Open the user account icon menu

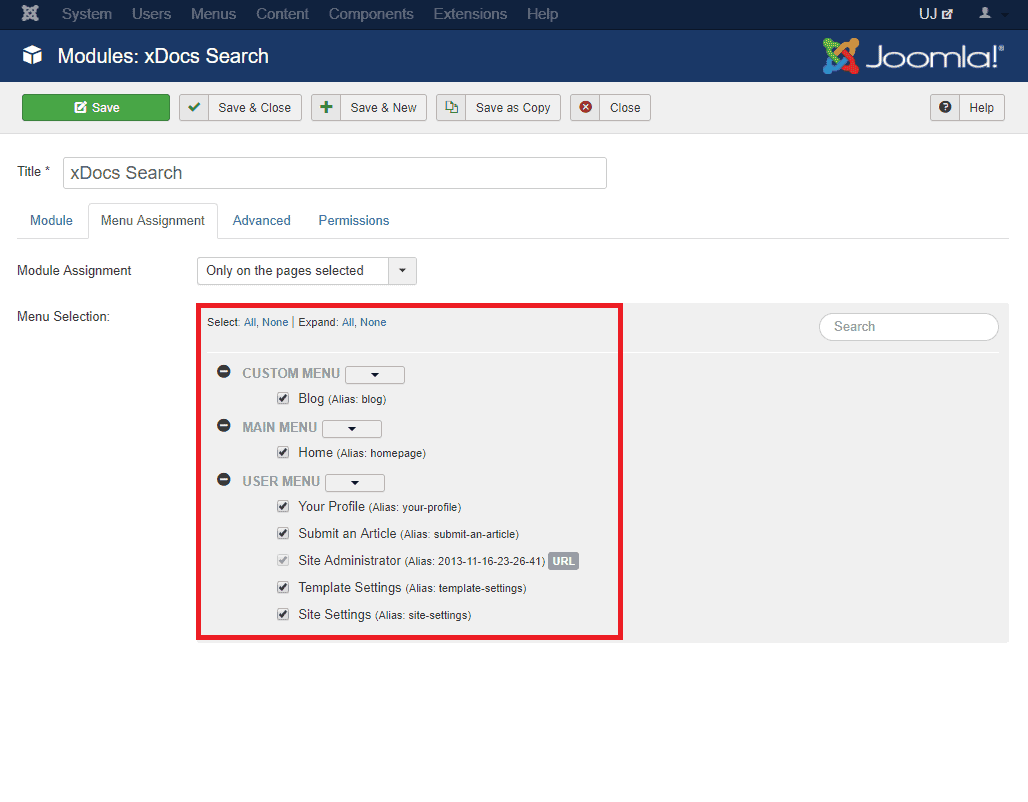pyautogui.click(x=990, y=14)
